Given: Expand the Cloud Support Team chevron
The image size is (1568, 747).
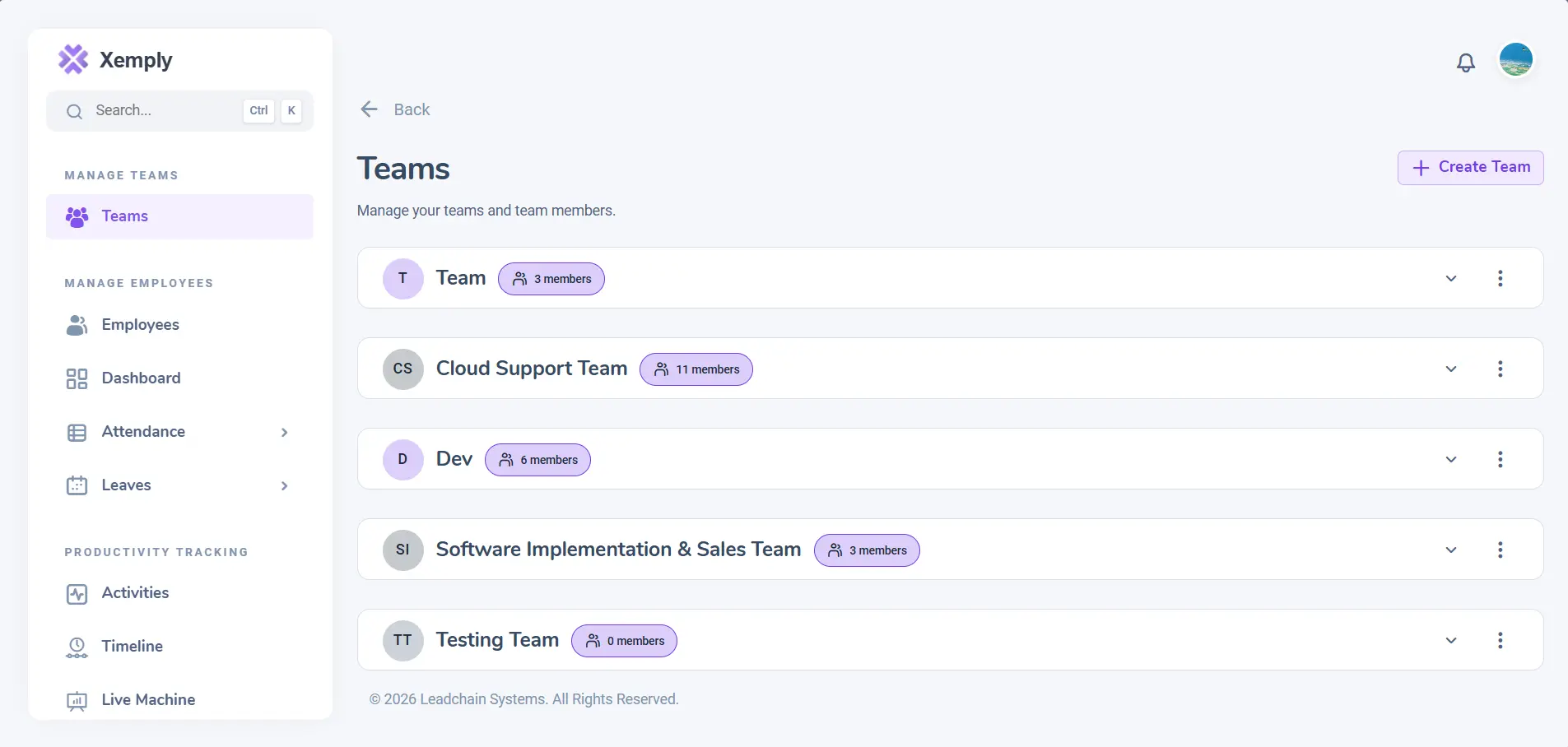Looking at the screenshot, I should (1451, 369).
